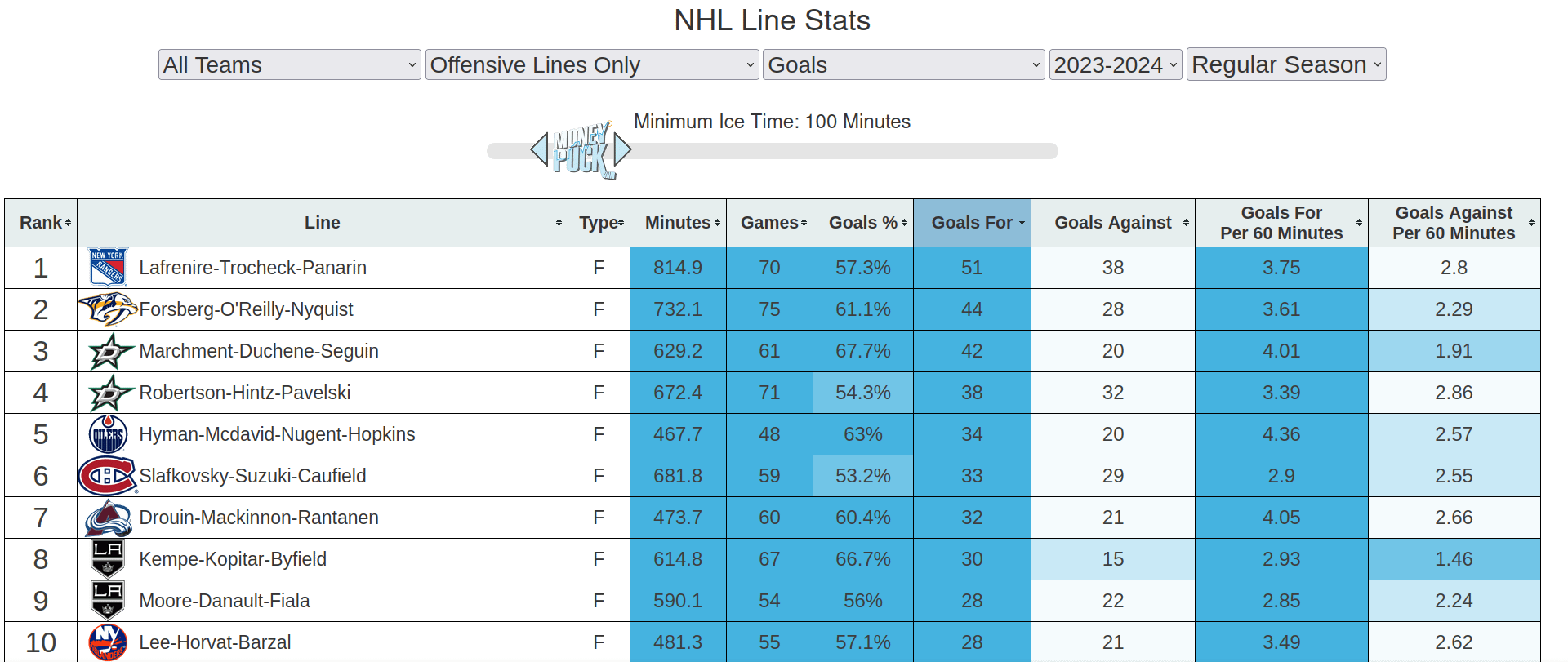The height and width of the screenshot is (662, 1568).
Task: Sort table by Goals % column
Action: coord(863,223)
